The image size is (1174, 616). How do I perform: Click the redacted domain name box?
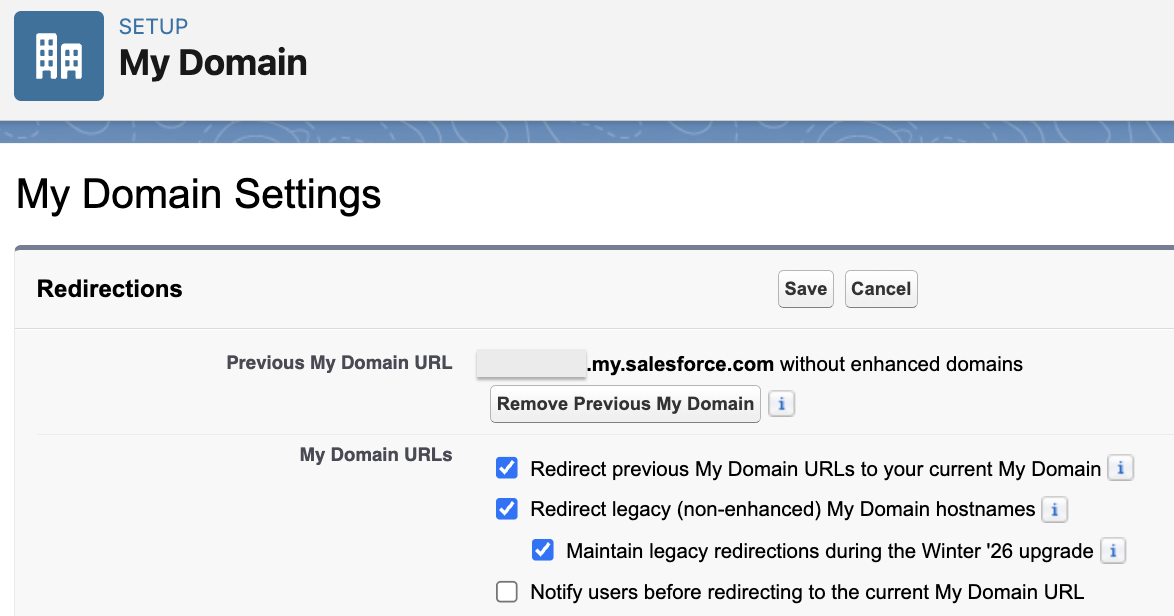click(x=531, y=364)
